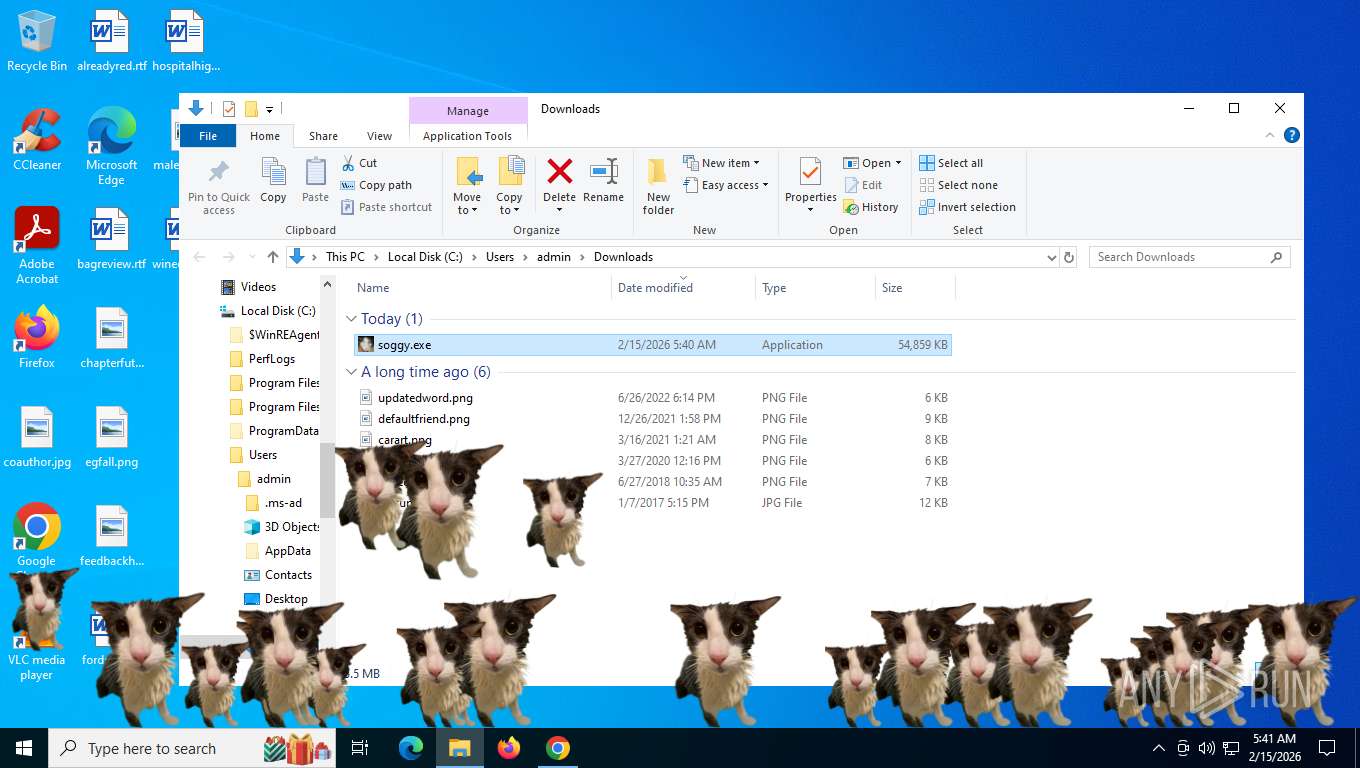The image size is (1360, 768).
Task: Create a New folder
Action: 658,186
